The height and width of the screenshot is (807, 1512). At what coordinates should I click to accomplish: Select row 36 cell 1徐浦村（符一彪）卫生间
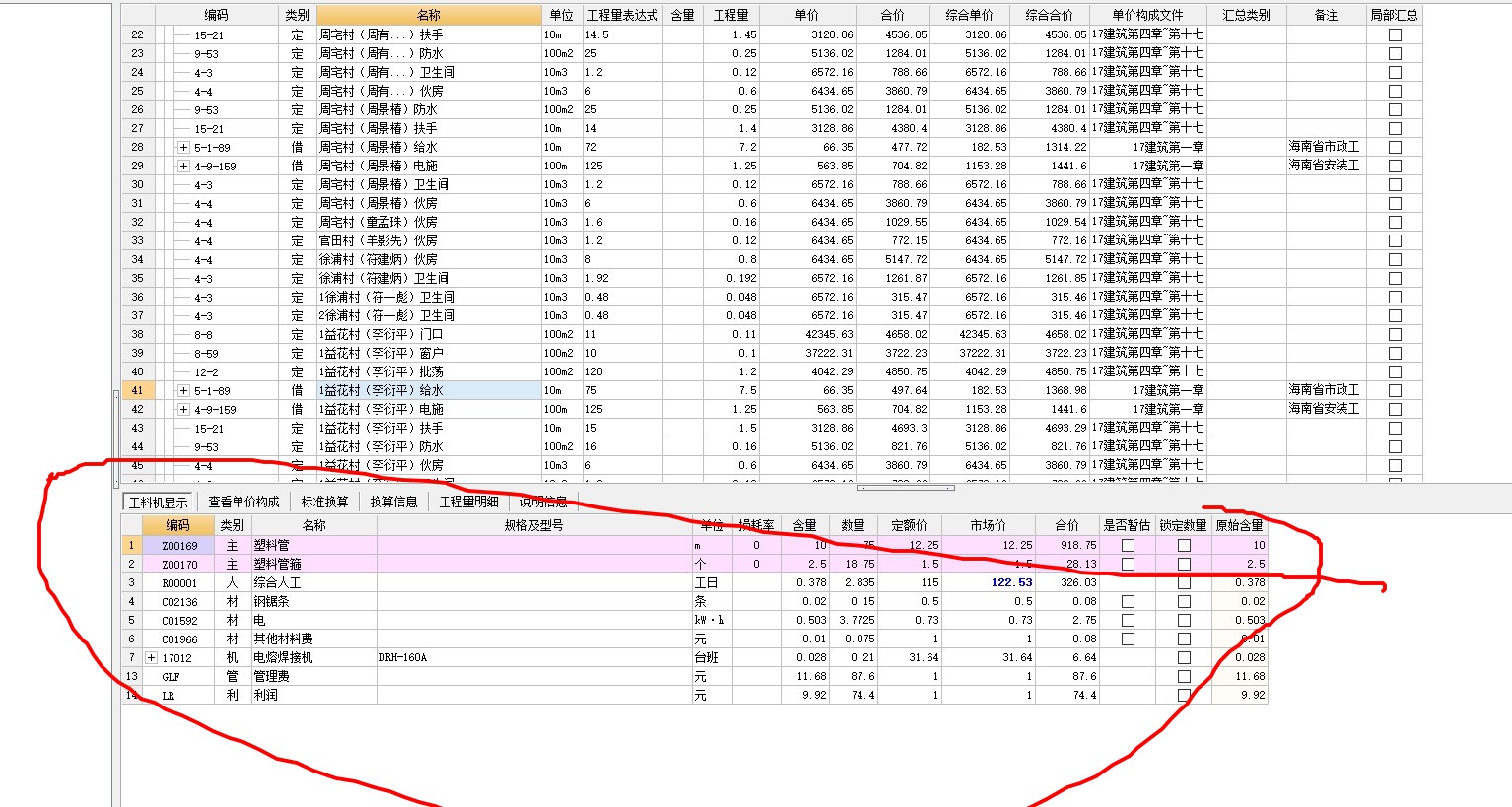click(429, 297)
